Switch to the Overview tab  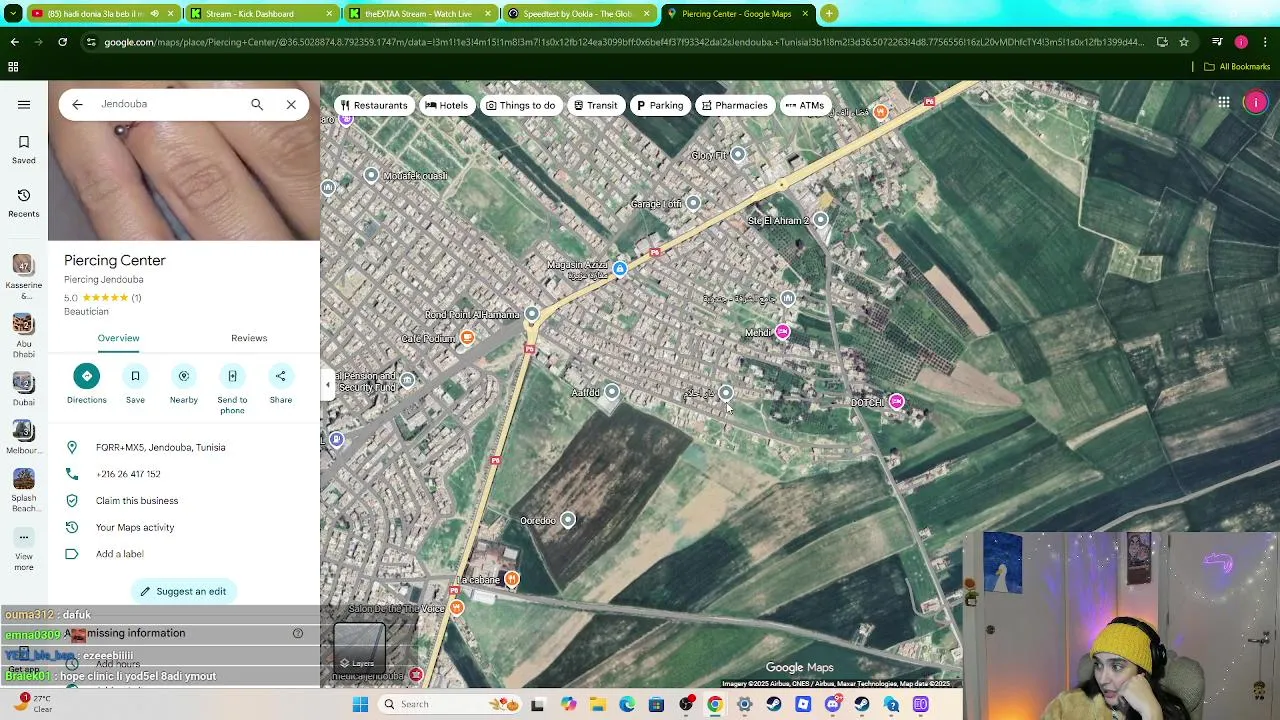[x=118, y=338]
